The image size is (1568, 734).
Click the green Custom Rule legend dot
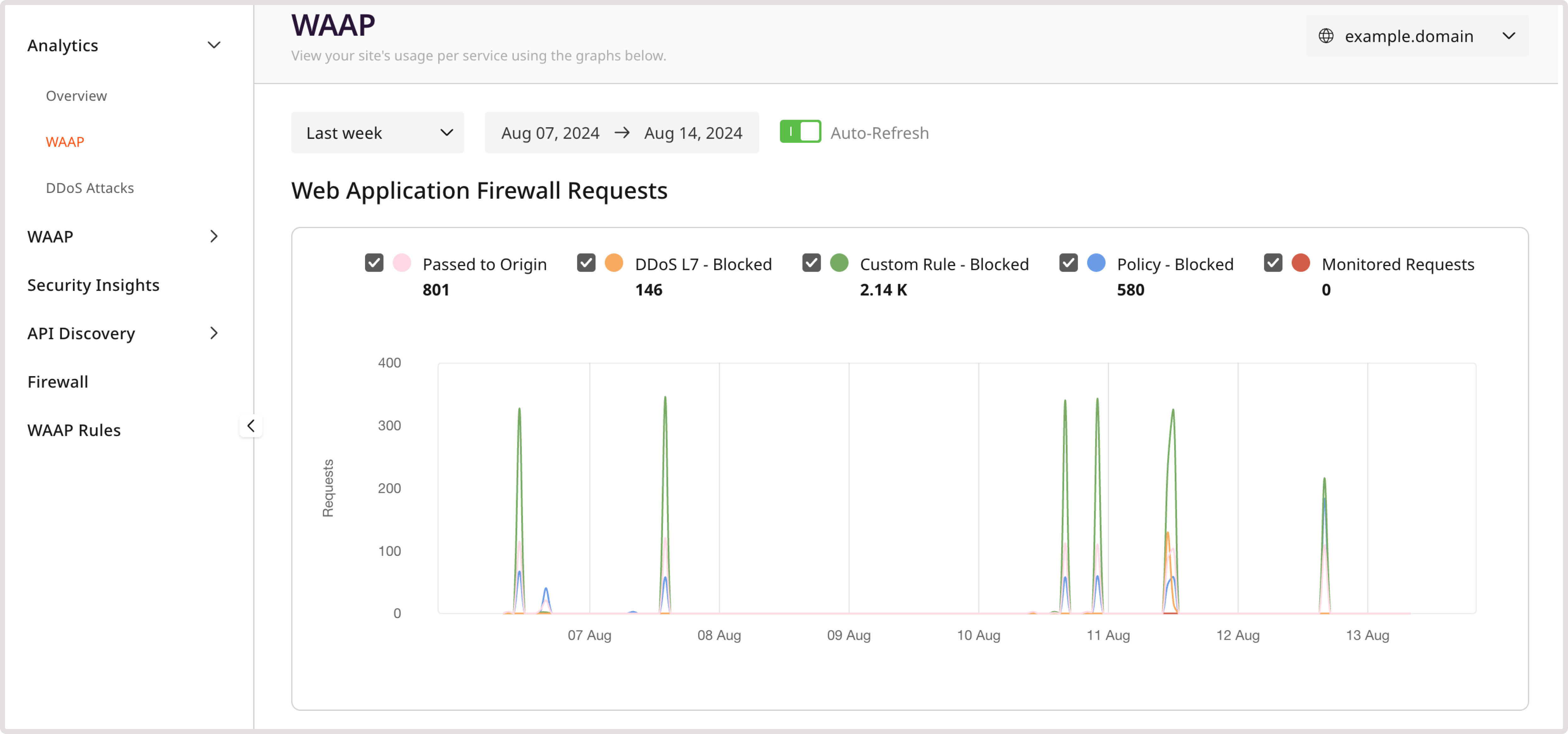click(840, 263)
